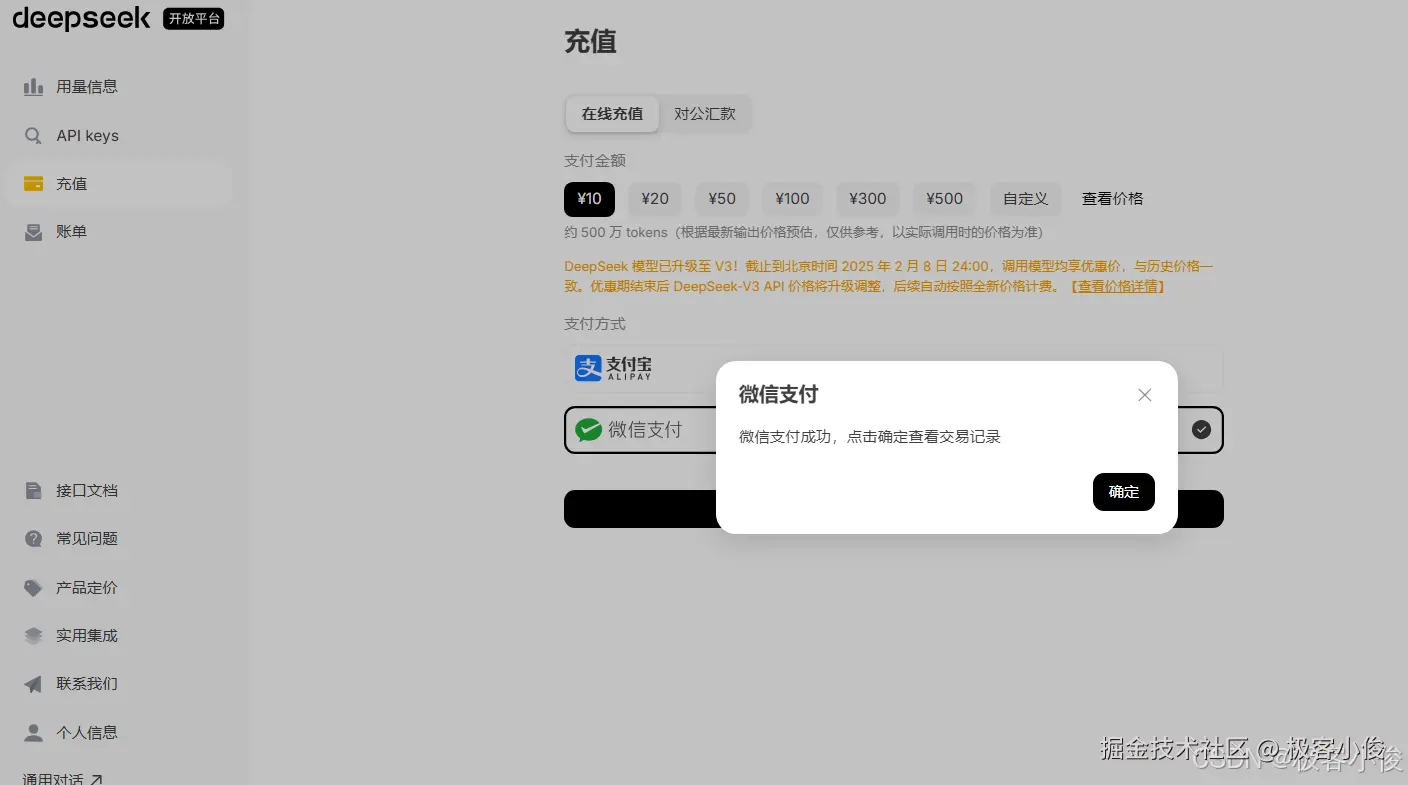Viewport: 1408px width, 785px height.
Task: Switch to the 在线充值 tab
Action: pyautogui.click(x=612, y=114)
